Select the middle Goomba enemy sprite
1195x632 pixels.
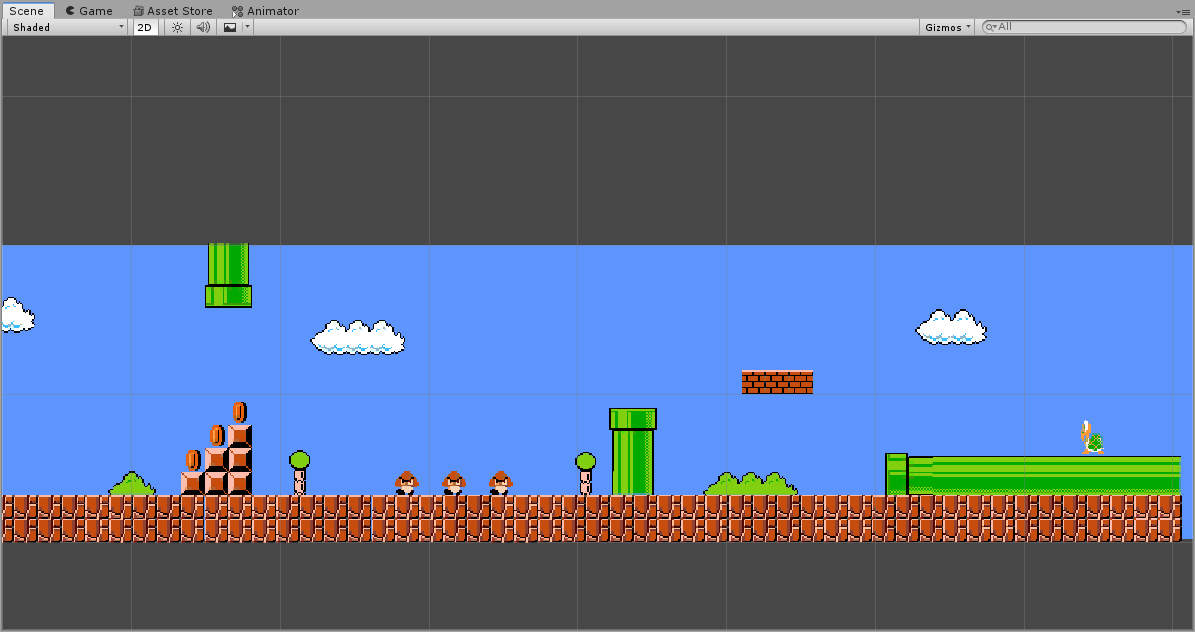pyautogui.click(x=454, y=483)
